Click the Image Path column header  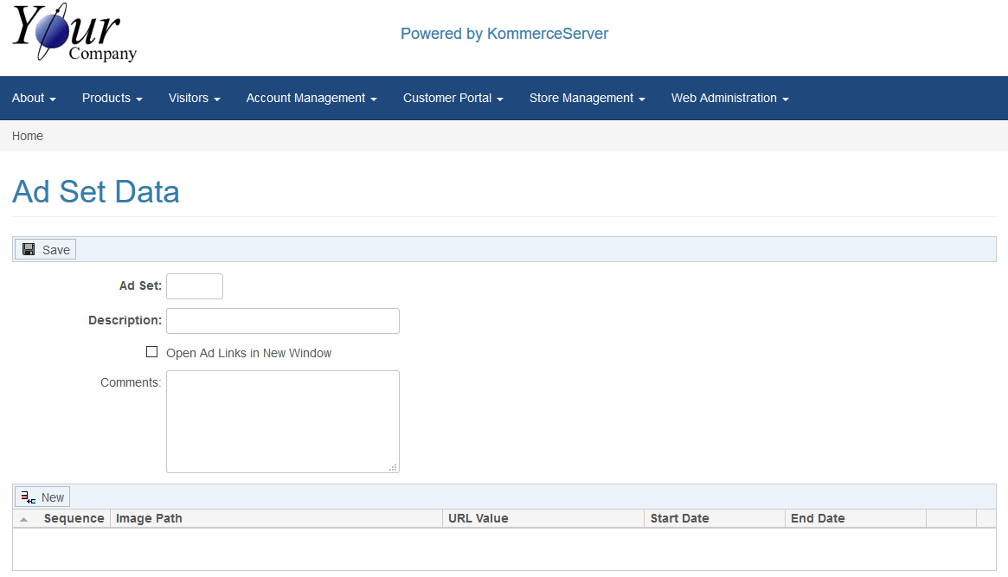click(x=149, y=519)
